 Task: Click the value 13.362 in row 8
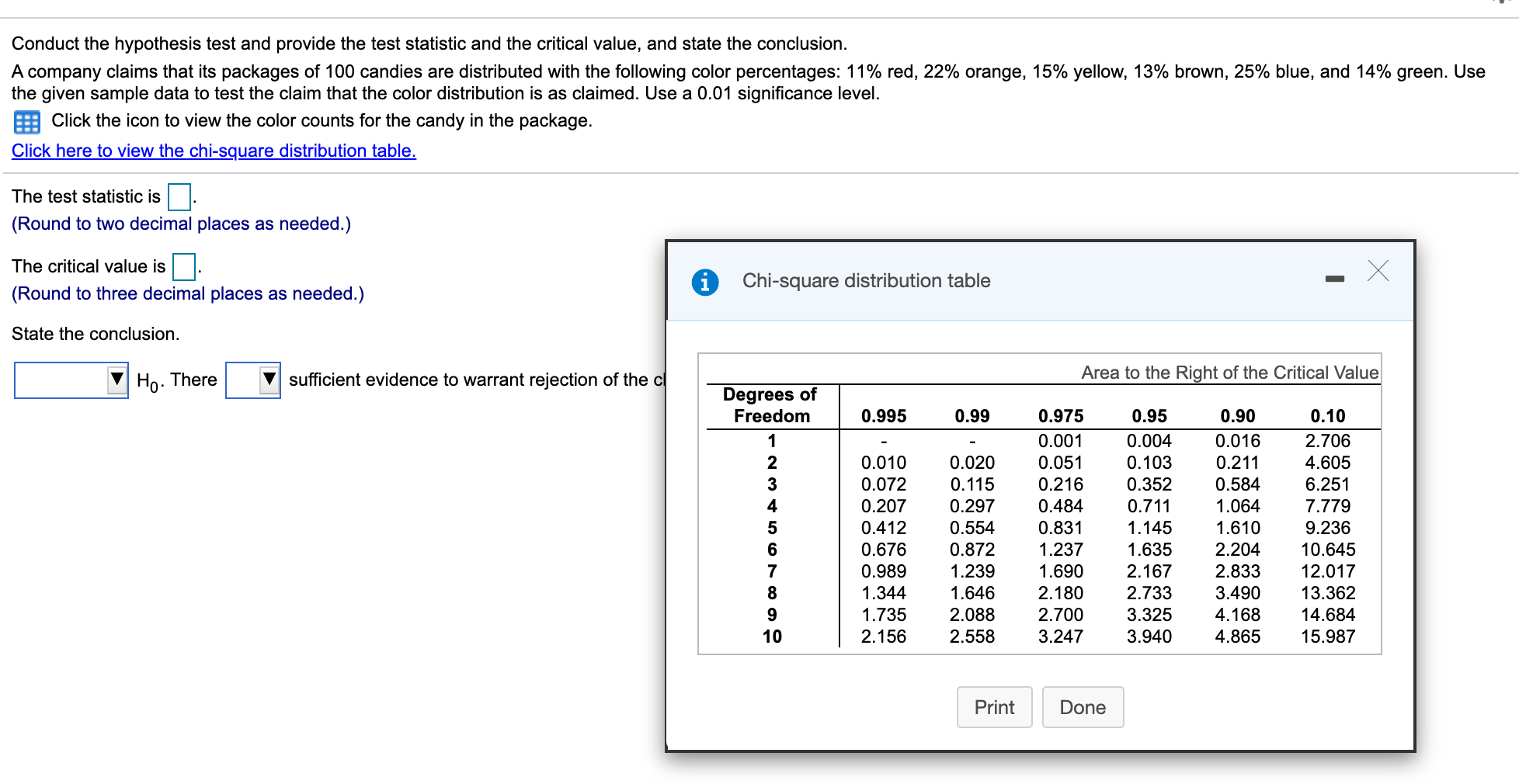click(1328, 593)
